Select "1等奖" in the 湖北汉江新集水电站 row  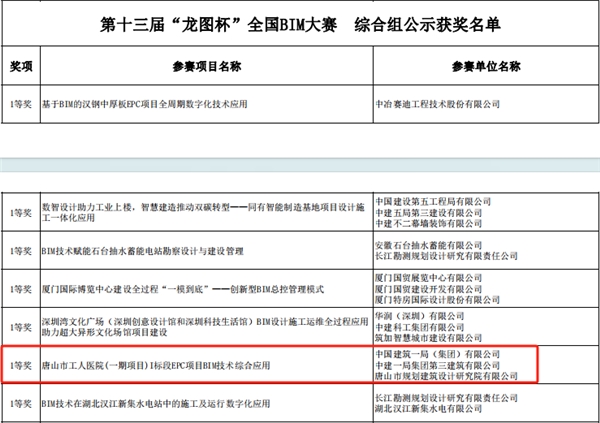point(21,403)
